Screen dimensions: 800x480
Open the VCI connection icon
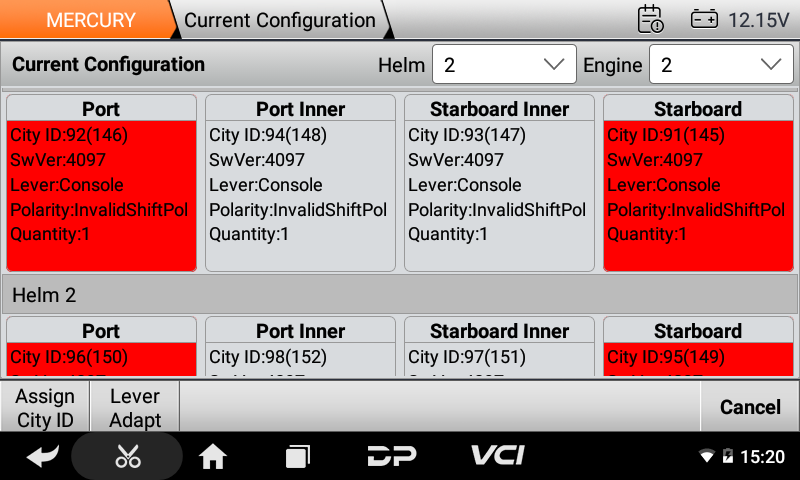pyautogui.click(x=498, y=456)
